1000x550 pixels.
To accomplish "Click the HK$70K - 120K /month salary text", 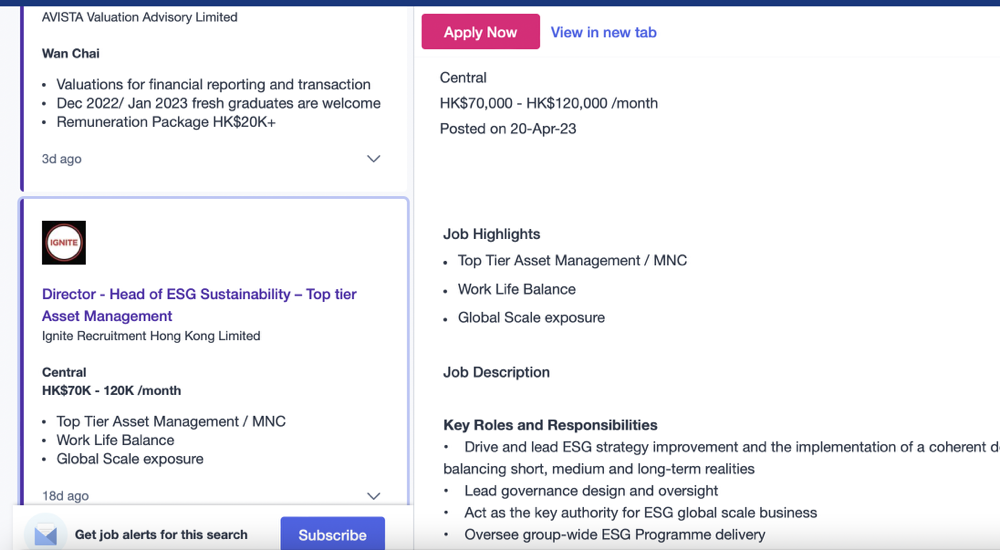I will tap(111, 390).
